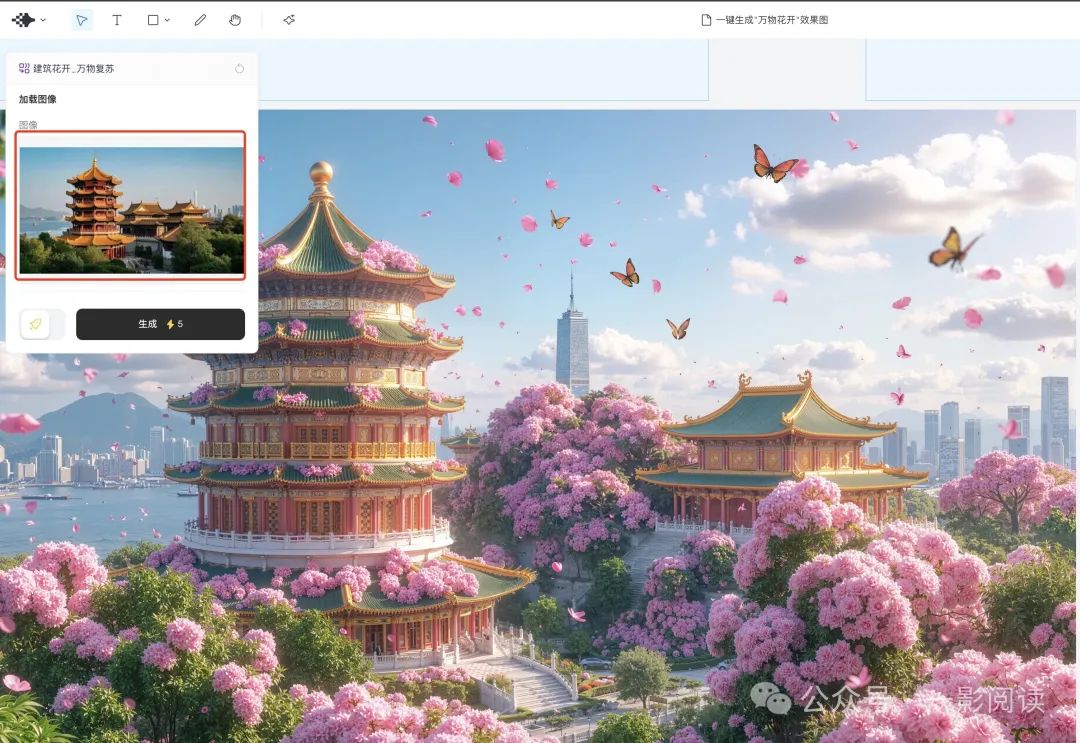Select the pencil drawing tool
This screenshot has width=1080, height=743.
(x=200, y=20)
